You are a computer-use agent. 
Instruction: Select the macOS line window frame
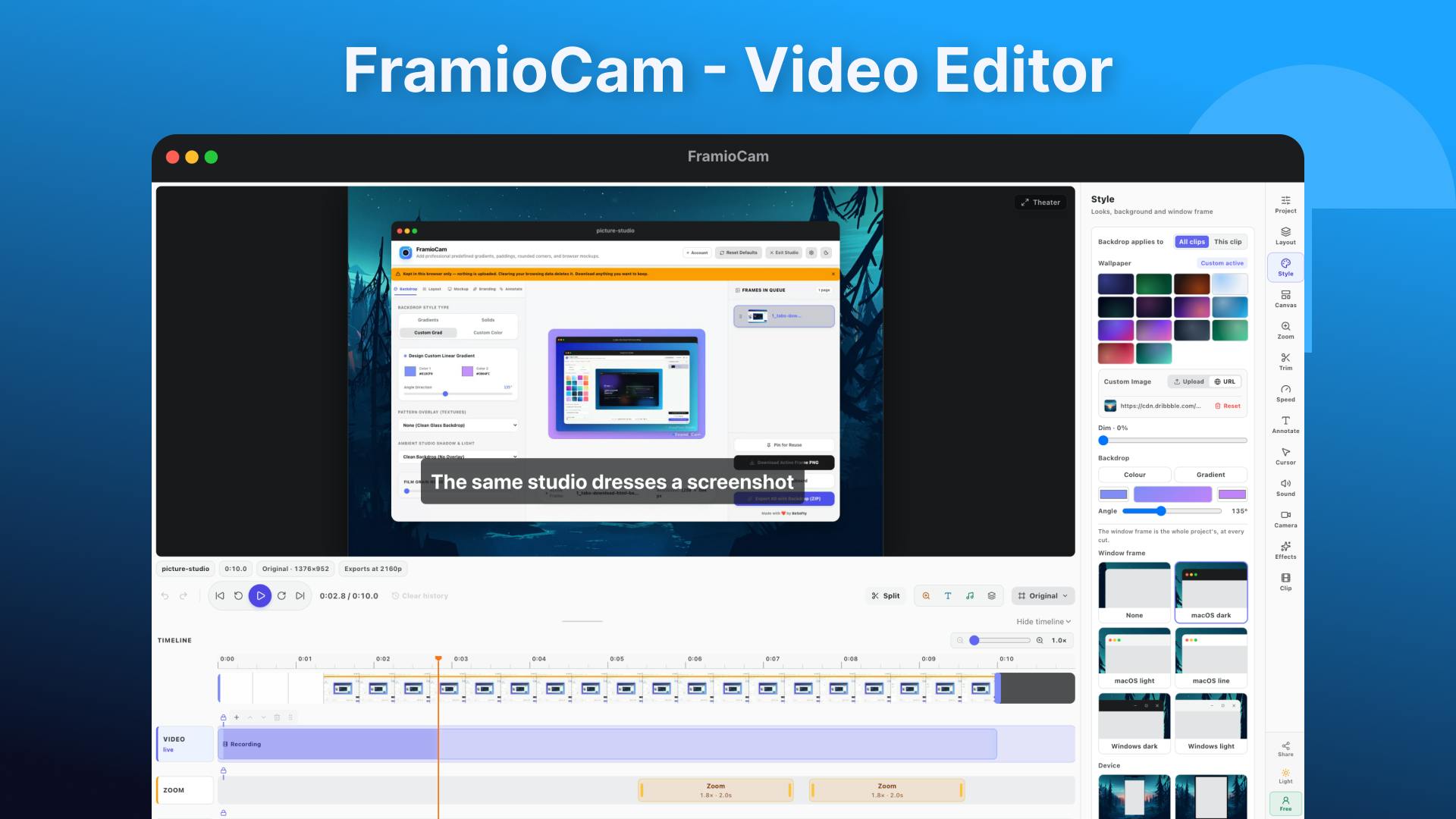tap(1211, 657)
